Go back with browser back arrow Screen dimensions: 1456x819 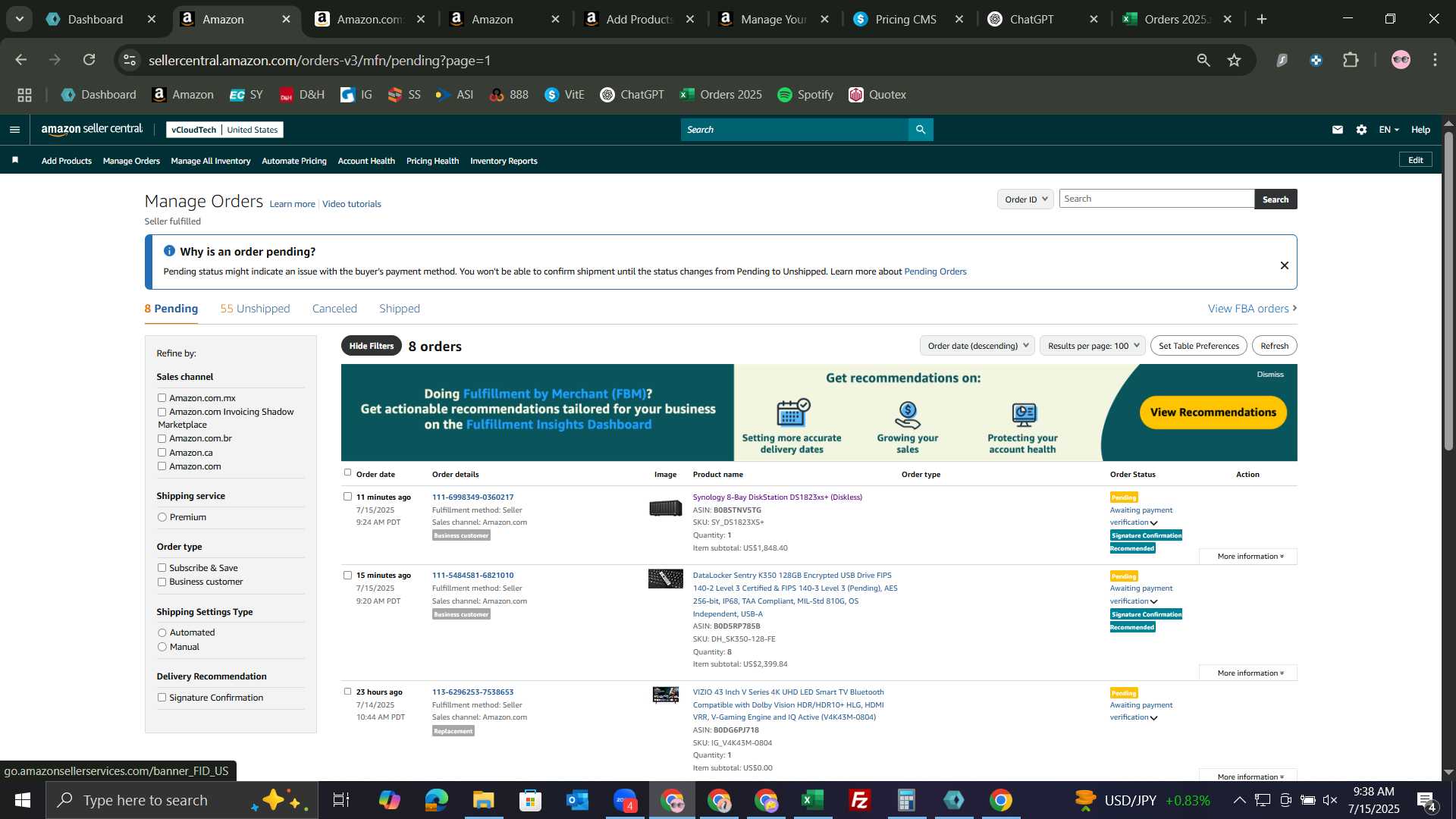(x=21, y=60)
